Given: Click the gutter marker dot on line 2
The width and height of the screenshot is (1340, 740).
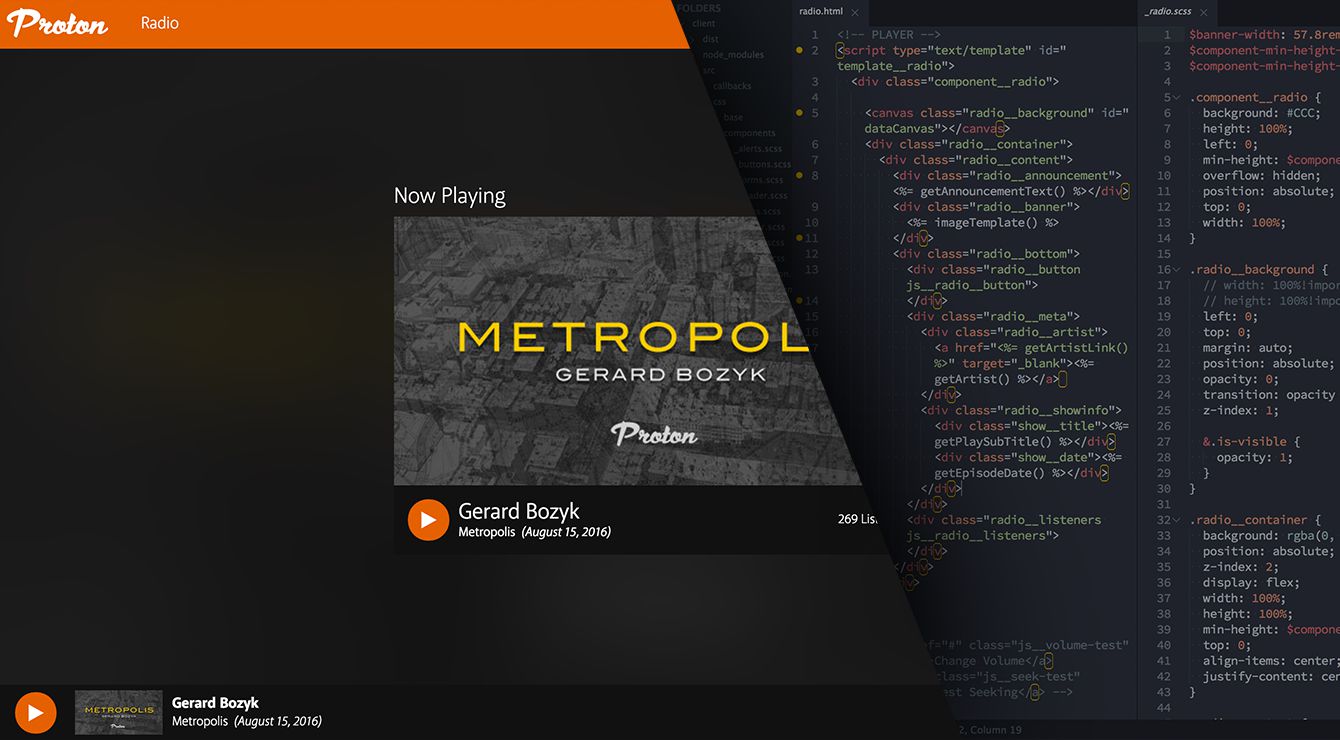Looking at the screenshot, I should point(798,50).
